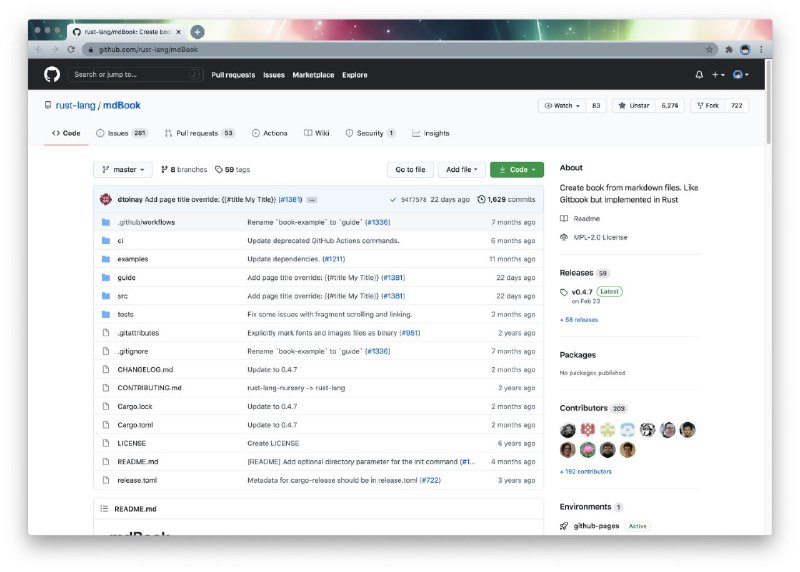
Task: Open the src folder
Action: tap(122, 296)
